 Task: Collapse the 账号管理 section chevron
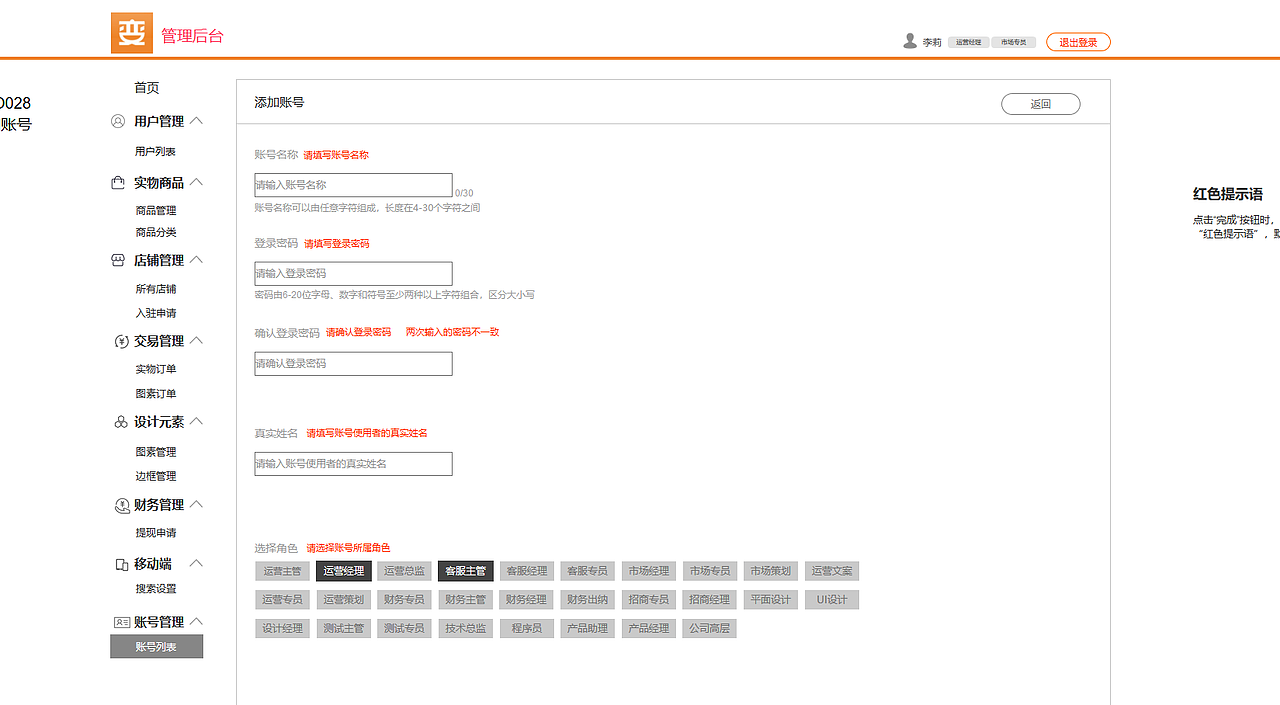(196, 621)
